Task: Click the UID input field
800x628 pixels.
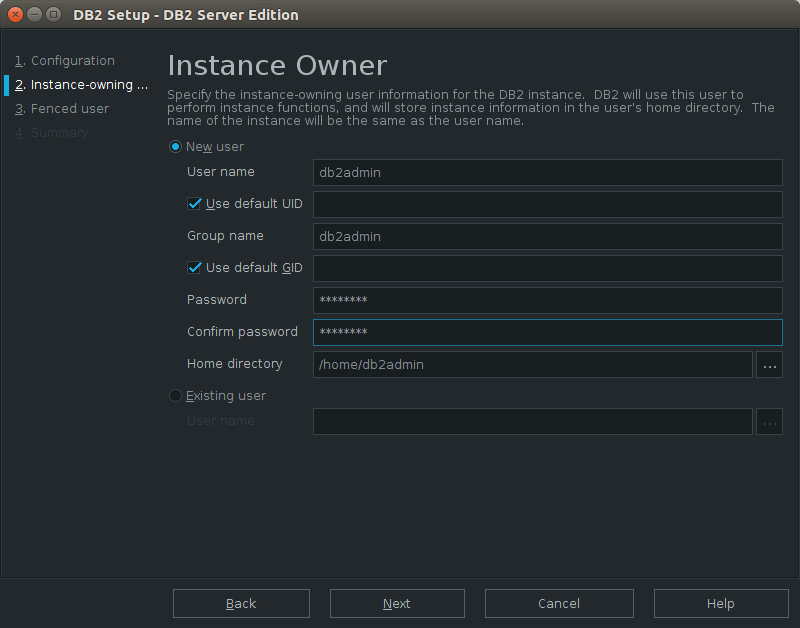Action: click(x=547, y=205)
